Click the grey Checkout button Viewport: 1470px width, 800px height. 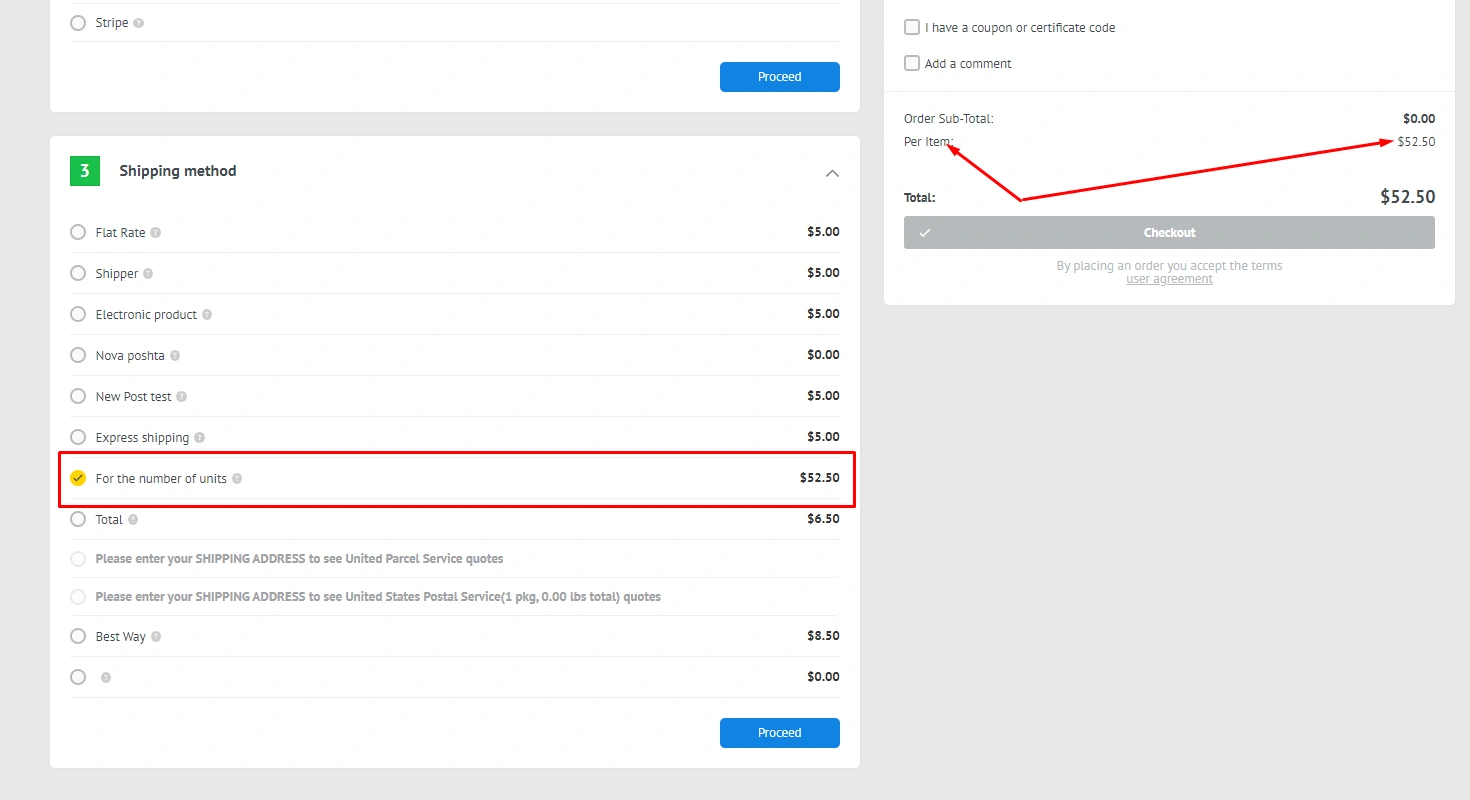pyautogui.click(x=1169, y=233)
